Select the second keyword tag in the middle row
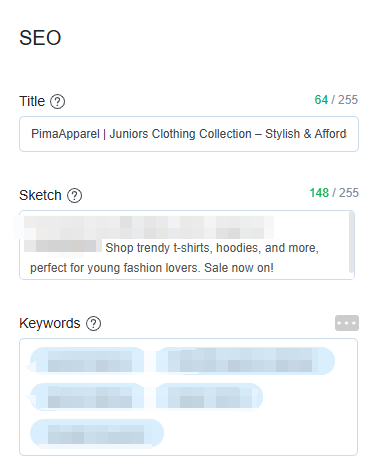Screen dimensions: 372x467 click(209, 397)
